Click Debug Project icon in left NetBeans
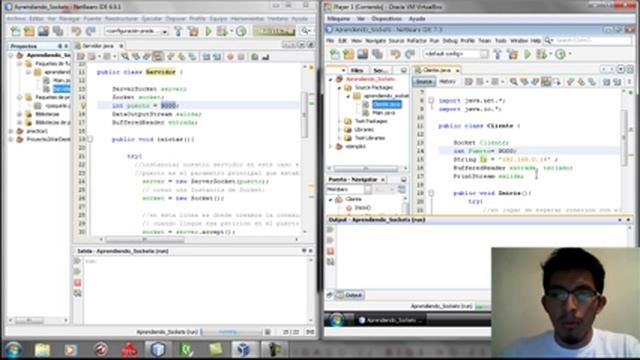640x360 pixels. coord(222,31)
